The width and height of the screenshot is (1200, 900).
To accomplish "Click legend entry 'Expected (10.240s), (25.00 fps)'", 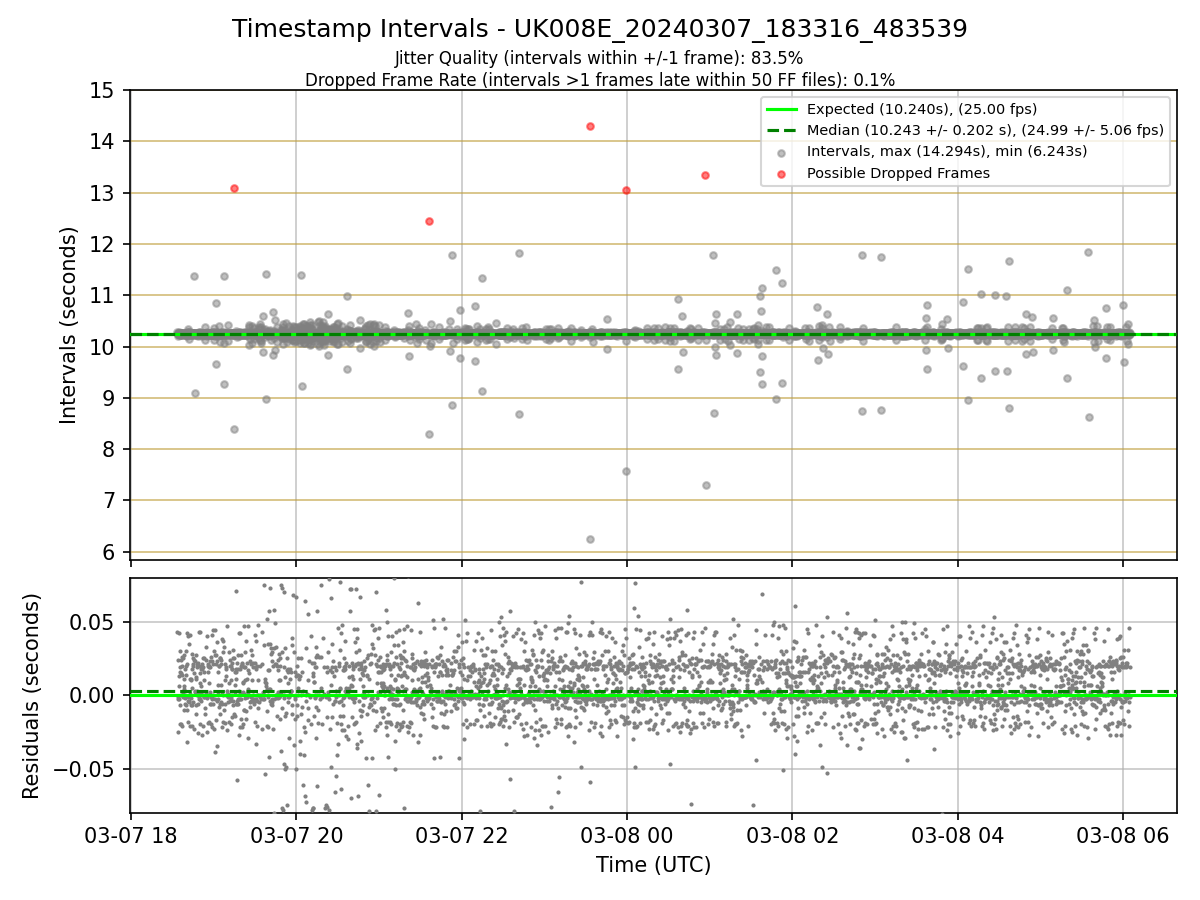I will click(921, 109).
